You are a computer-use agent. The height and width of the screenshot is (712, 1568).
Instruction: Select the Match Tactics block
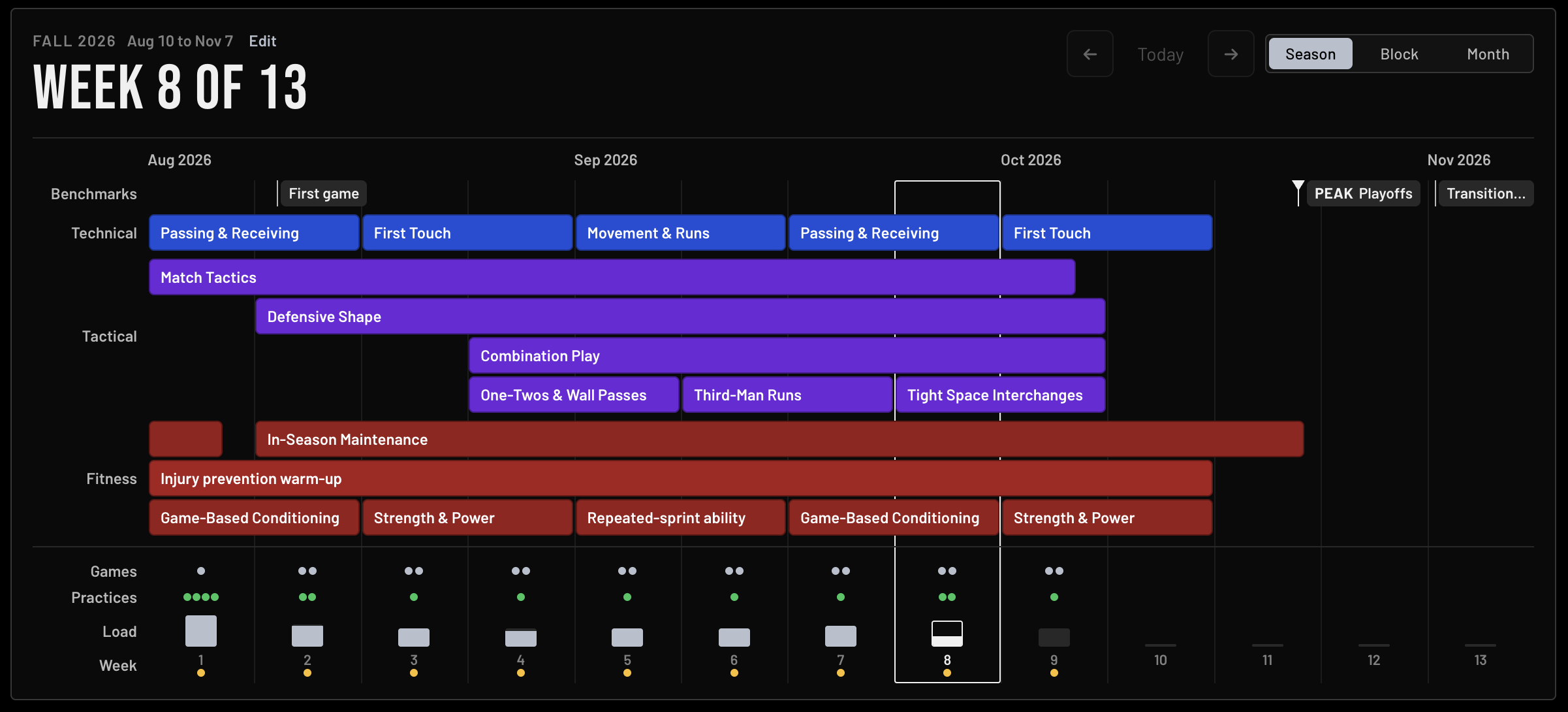tap(612, 277)
